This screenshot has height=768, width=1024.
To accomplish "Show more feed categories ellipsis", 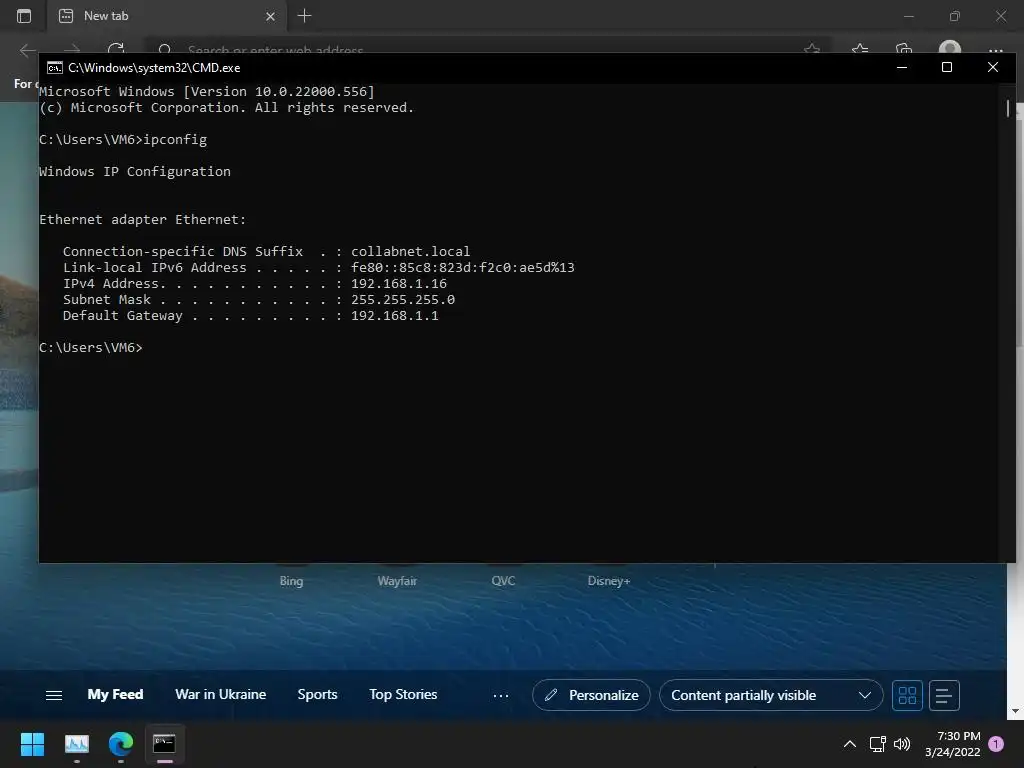I will pos(501,696).
